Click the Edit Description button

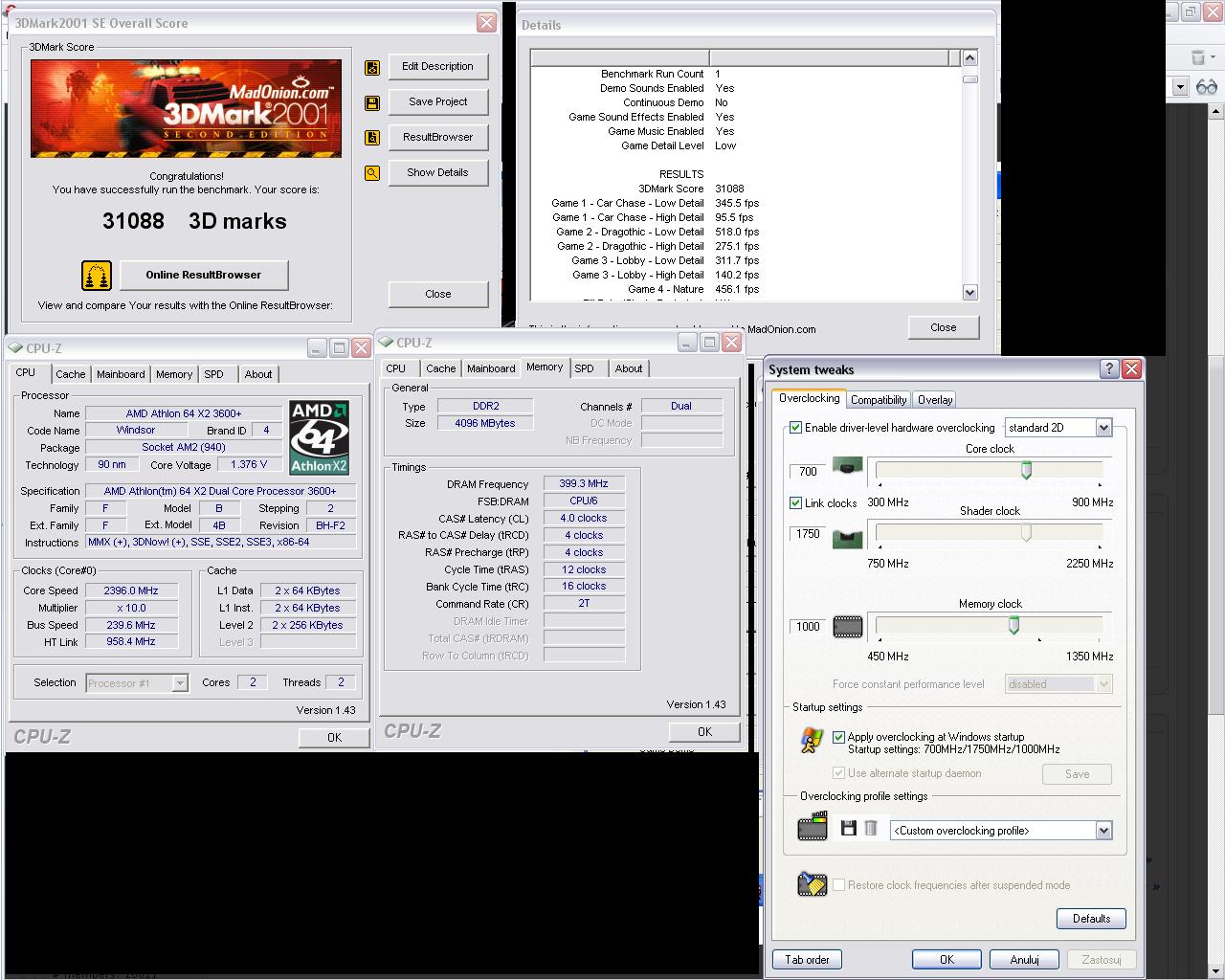[x=437, y=67]
